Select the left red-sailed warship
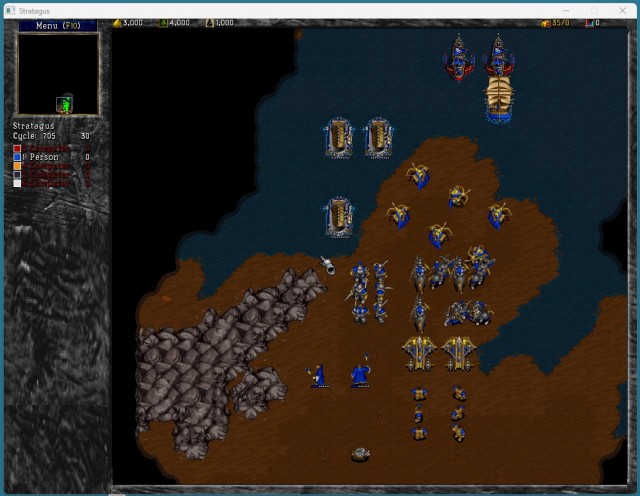 pyautogui.click(x=459, y=58)
